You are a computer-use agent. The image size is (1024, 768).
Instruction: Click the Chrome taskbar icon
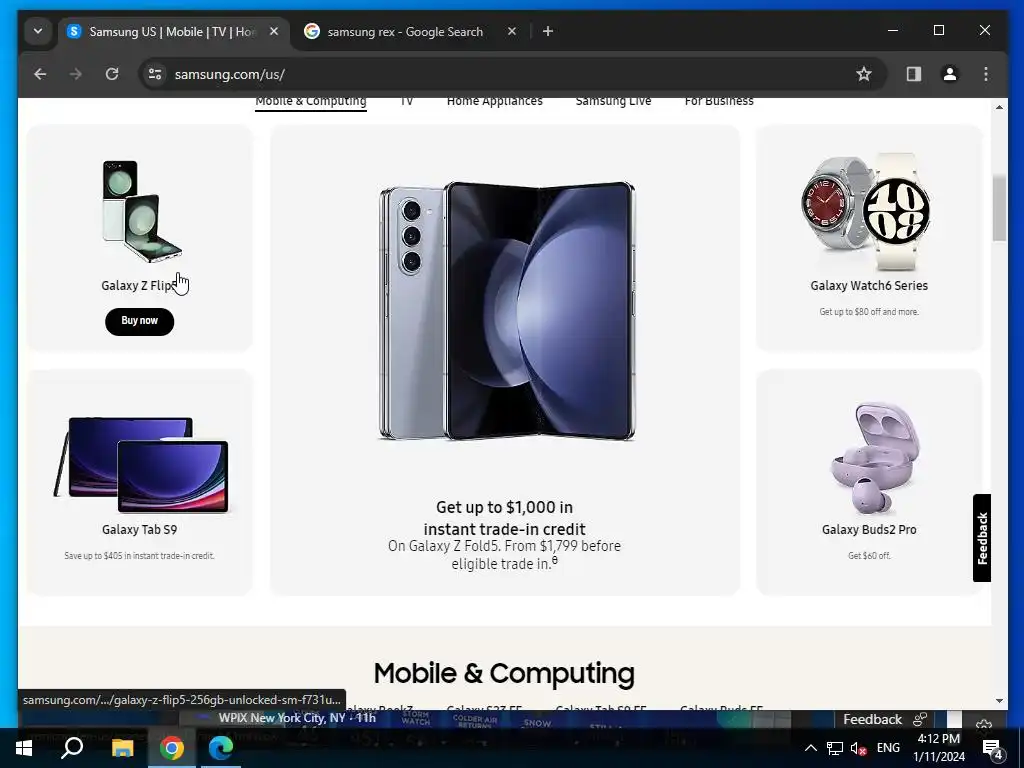[x=172, y=748]
